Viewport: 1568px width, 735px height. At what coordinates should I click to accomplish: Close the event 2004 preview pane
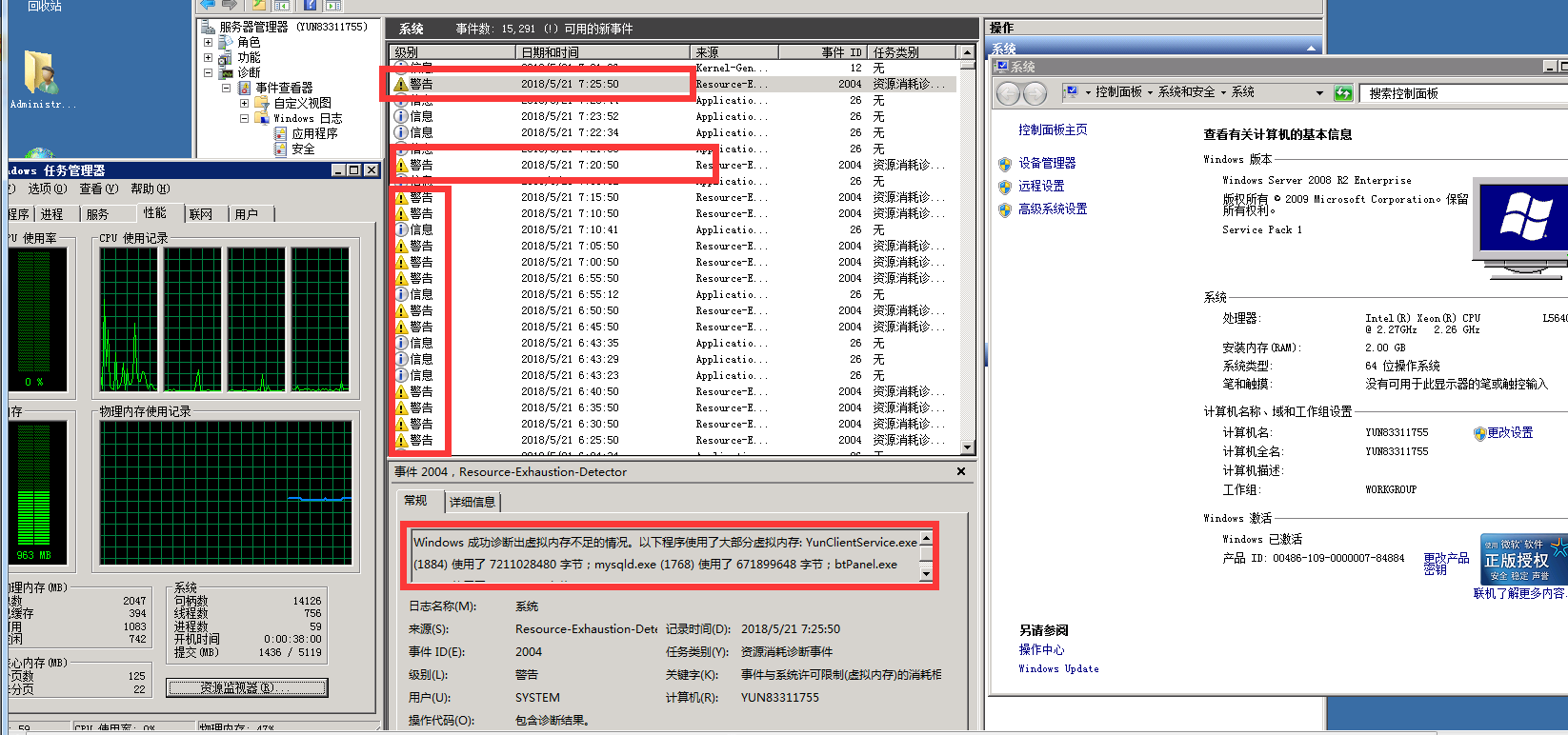tap(961, 471)
